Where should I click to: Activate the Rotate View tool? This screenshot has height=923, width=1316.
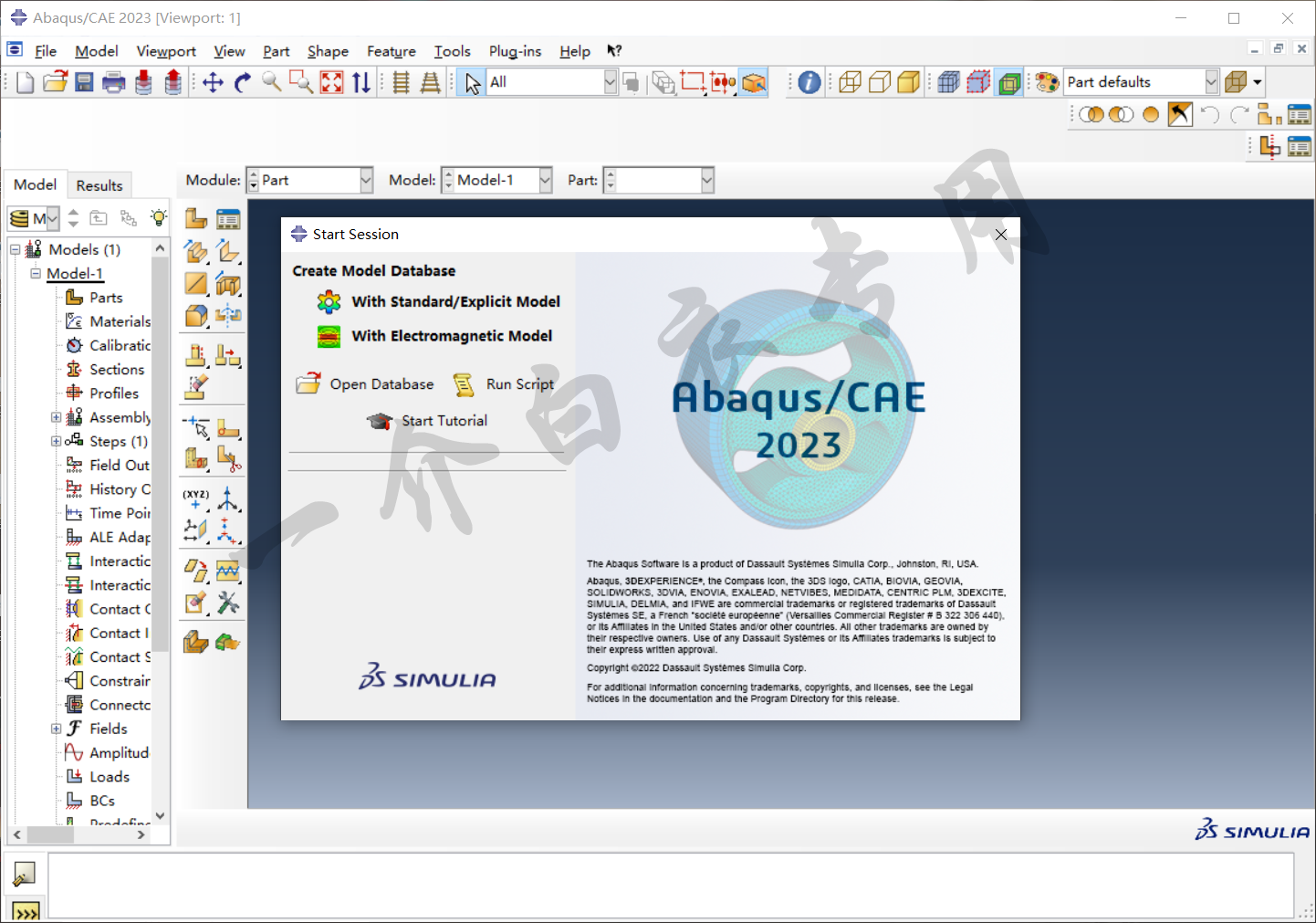pos(242,82)
